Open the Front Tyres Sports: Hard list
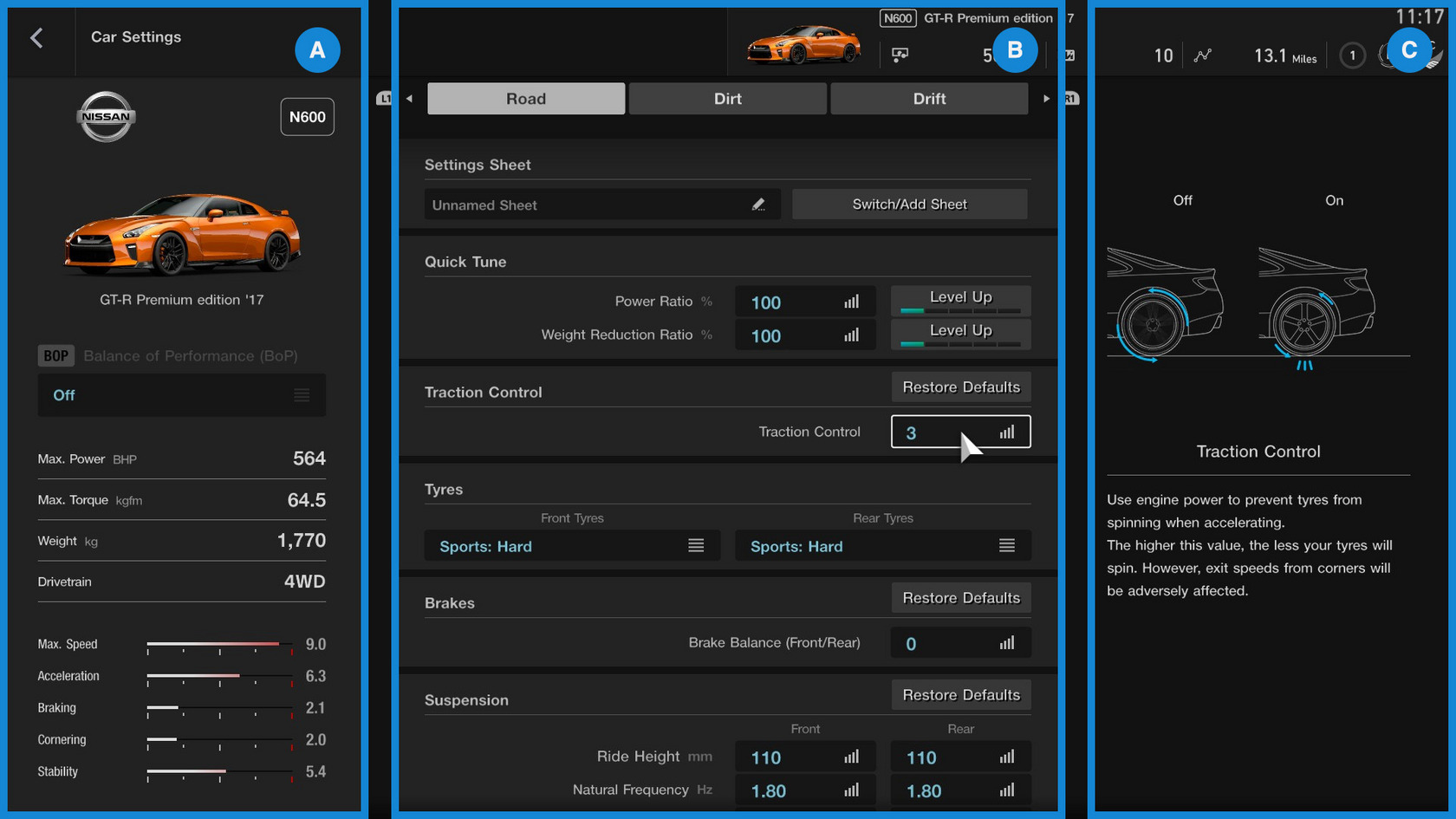 (571, 546)
